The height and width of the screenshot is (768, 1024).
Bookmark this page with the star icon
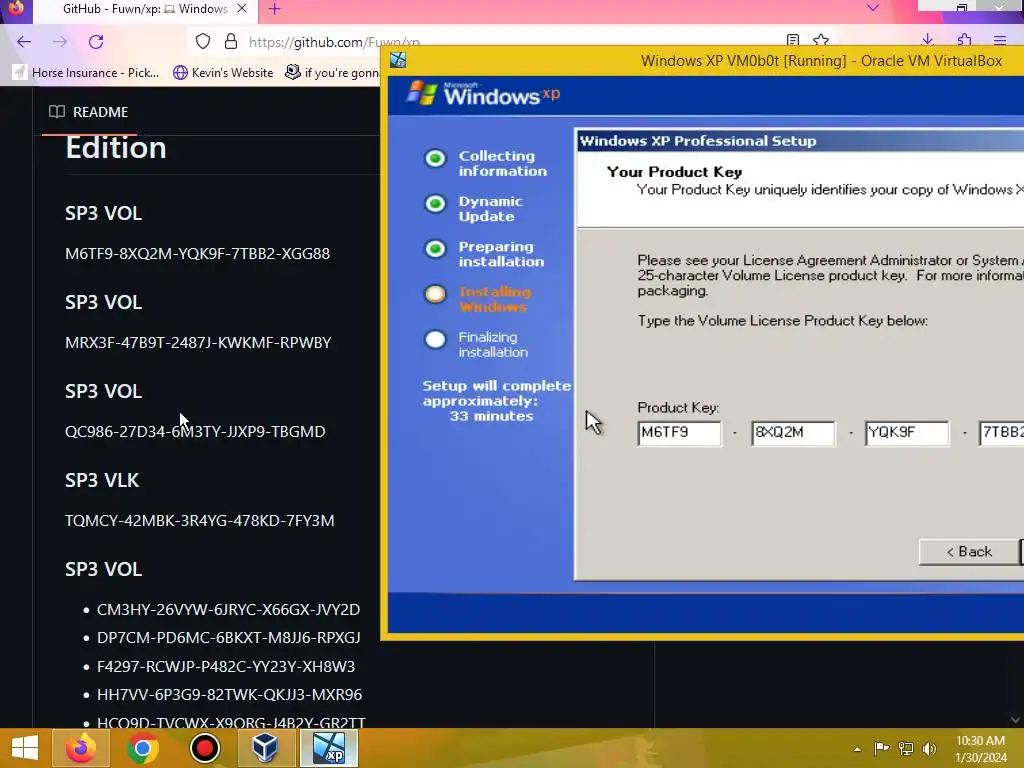[822, 40]
